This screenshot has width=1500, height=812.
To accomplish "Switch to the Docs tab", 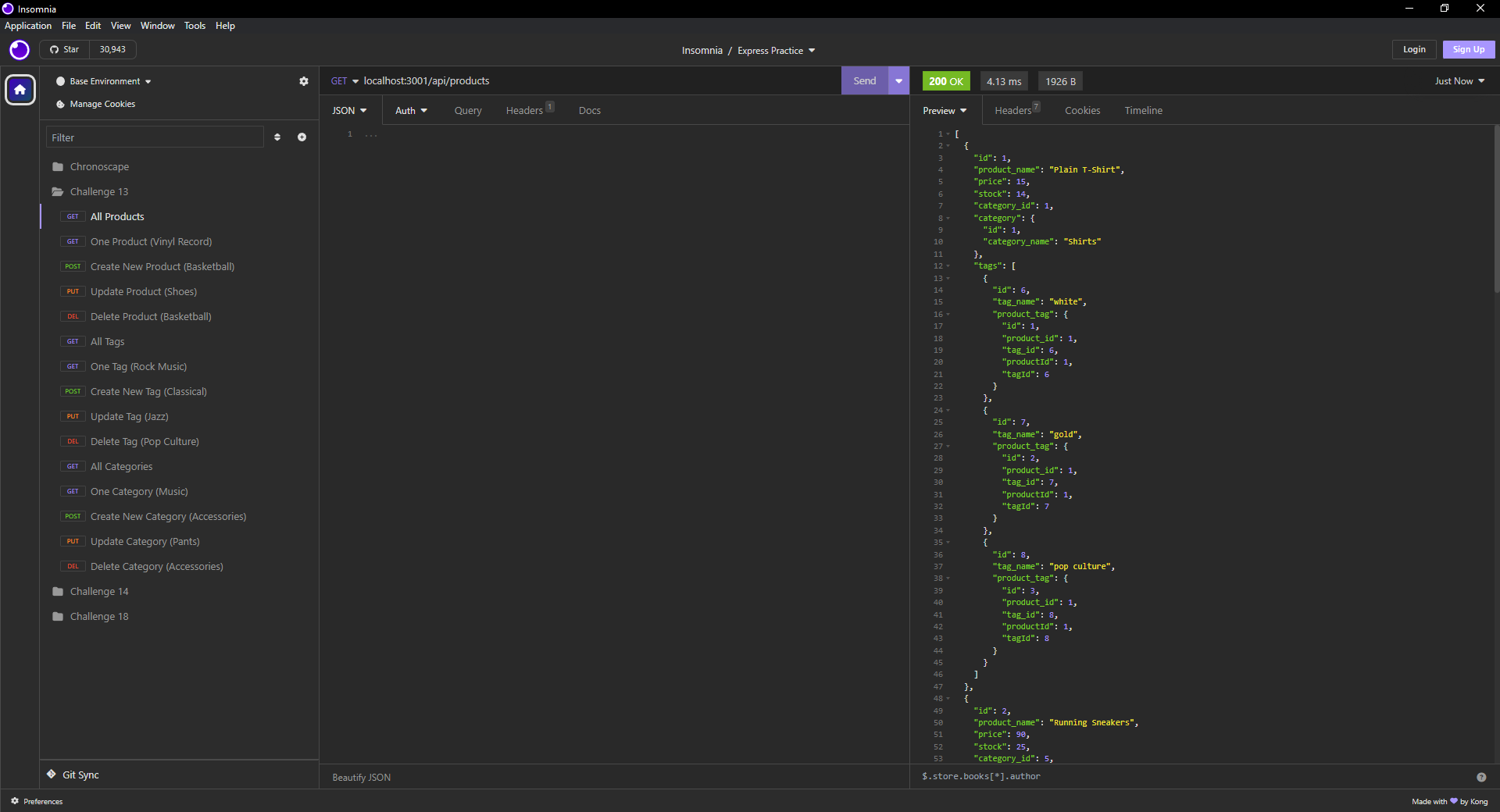I will point(590,111).
